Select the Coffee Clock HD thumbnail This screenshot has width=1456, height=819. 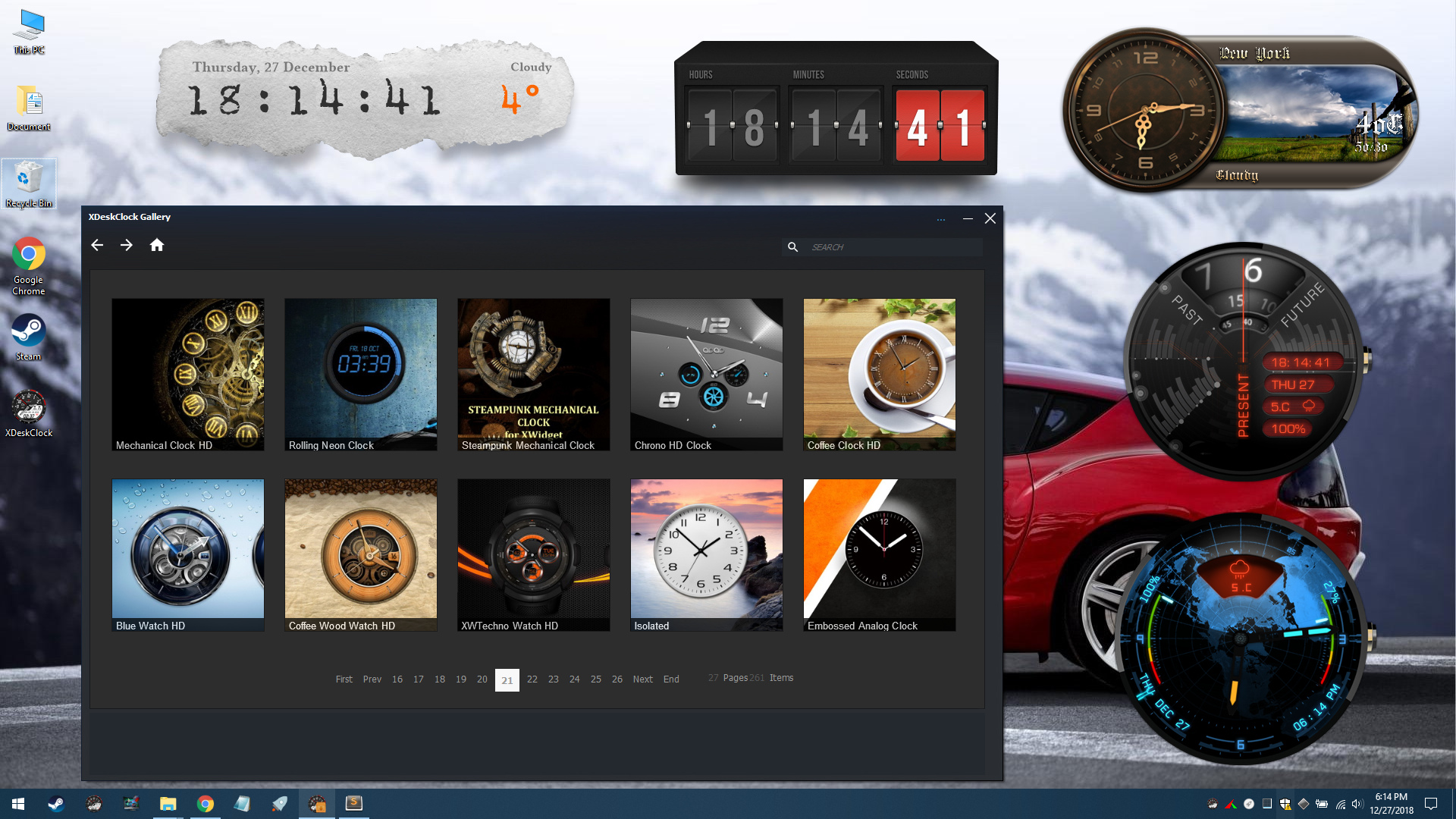pos(879,374)
